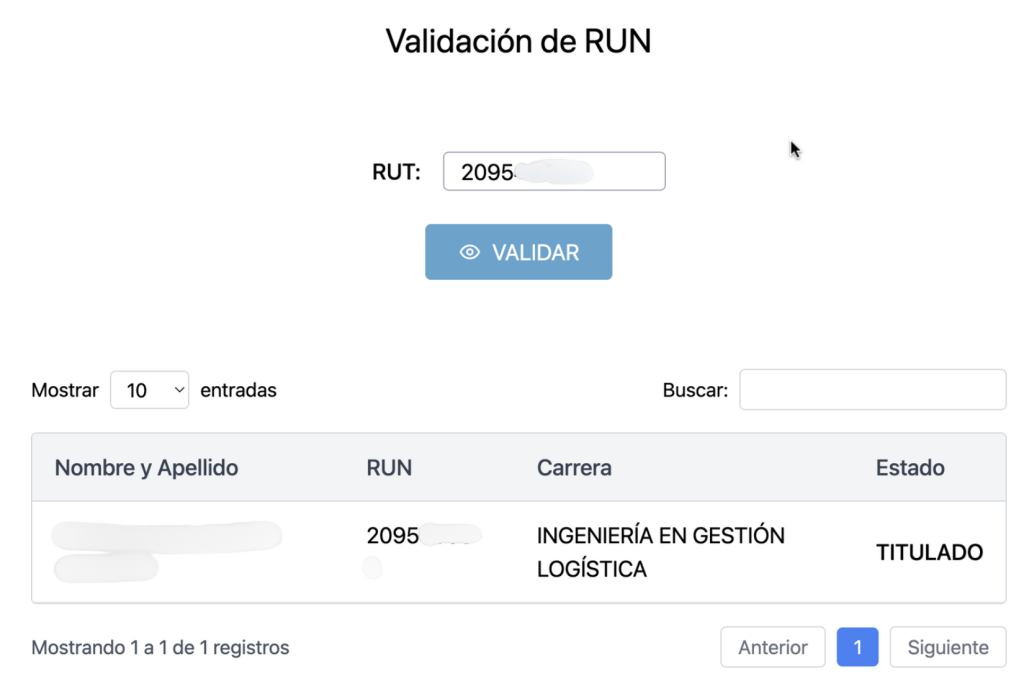This screenshot has height=679, width=1024.
Task: Click the TITULADO status cell
Action: (929, 552)
